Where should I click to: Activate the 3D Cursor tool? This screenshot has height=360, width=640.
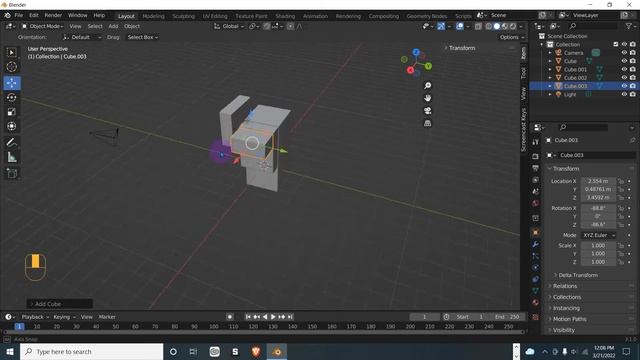coord(11,67)
